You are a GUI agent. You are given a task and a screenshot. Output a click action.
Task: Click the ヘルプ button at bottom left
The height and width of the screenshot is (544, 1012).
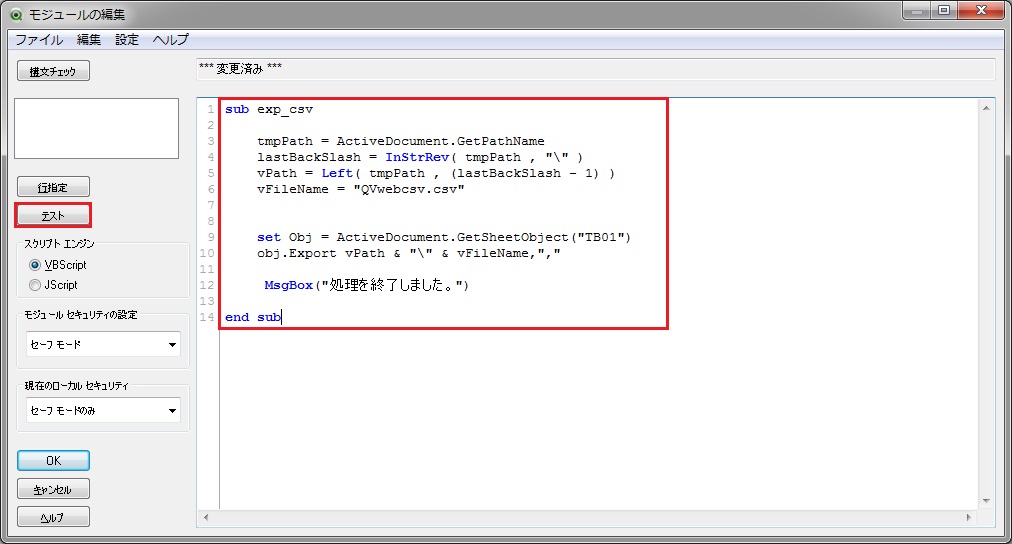tap(53, 518)
